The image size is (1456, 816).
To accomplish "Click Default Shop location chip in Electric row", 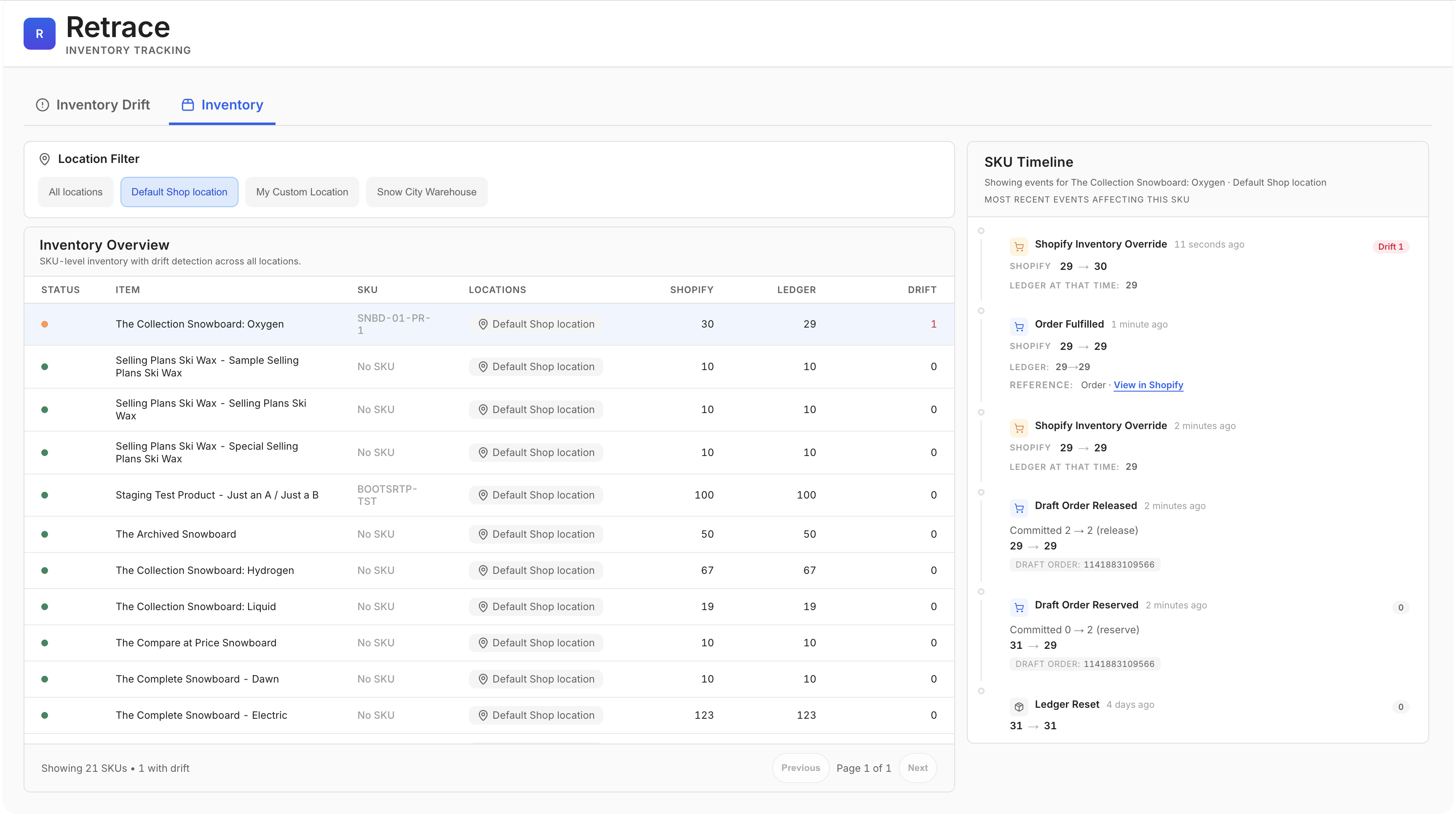I will pos(536,715).
